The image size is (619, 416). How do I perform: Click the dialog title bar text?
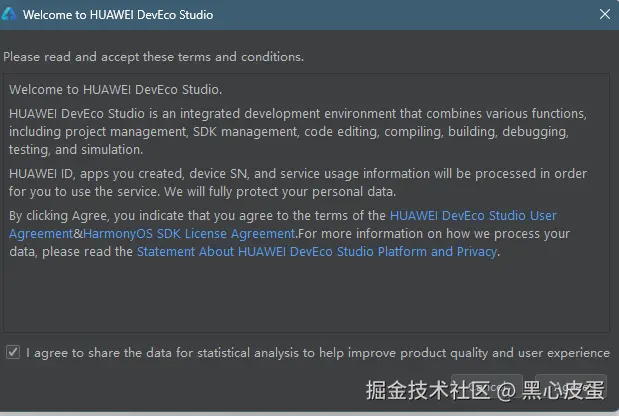pyautogui.click(x=117, y=15)
